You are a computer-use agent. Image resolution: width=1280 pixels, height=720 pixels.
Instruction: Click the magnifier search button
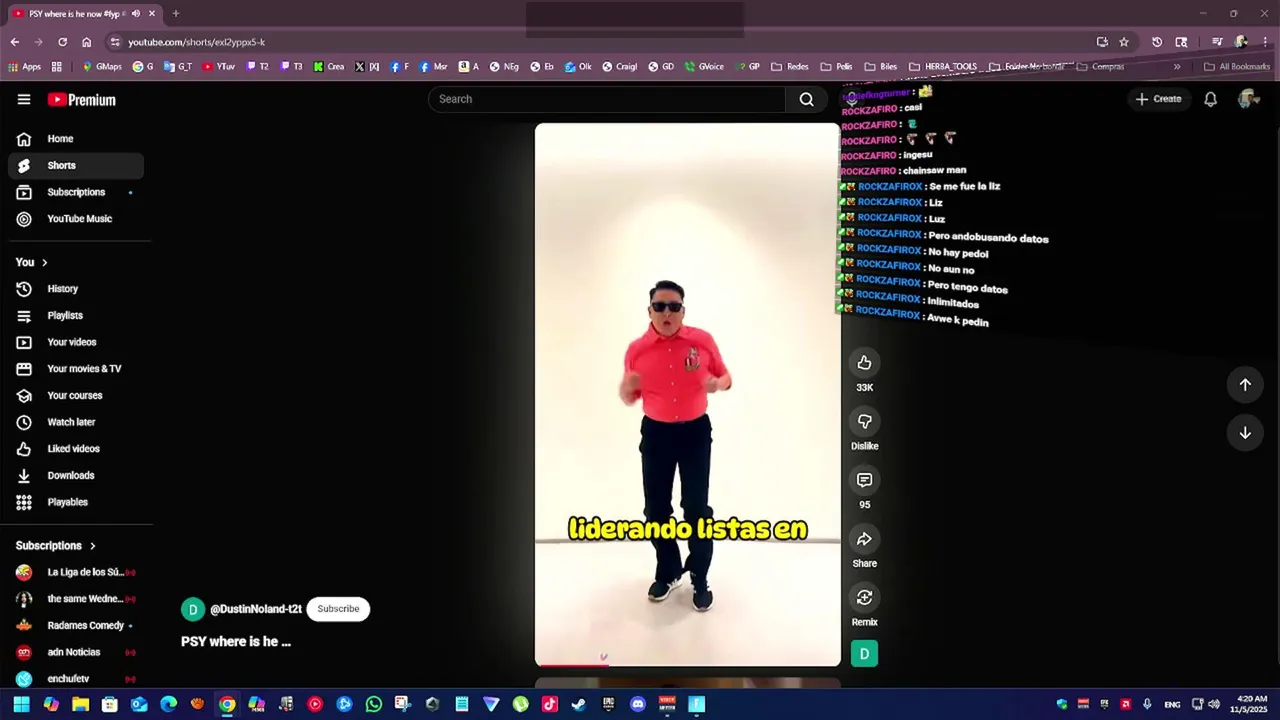tap(806, 99)
